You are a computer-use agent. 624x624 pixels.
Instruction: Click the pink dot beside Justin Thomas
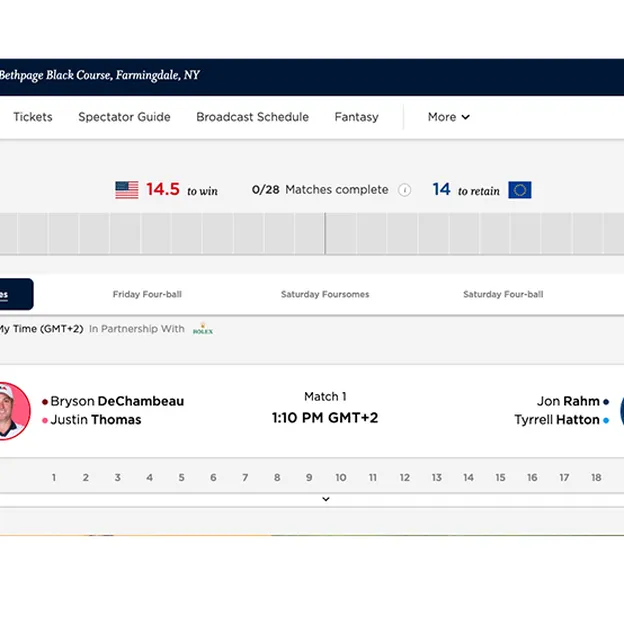[x=45, y=421]
